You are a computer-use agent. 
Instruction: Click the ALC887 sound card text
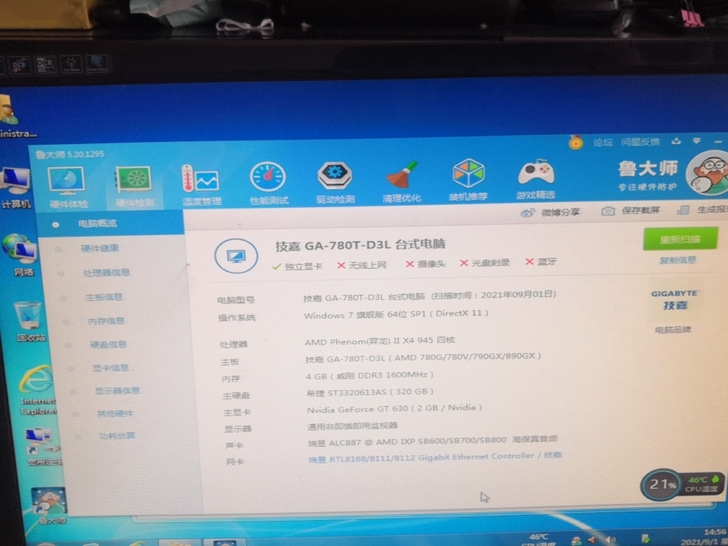click(432, 441)
